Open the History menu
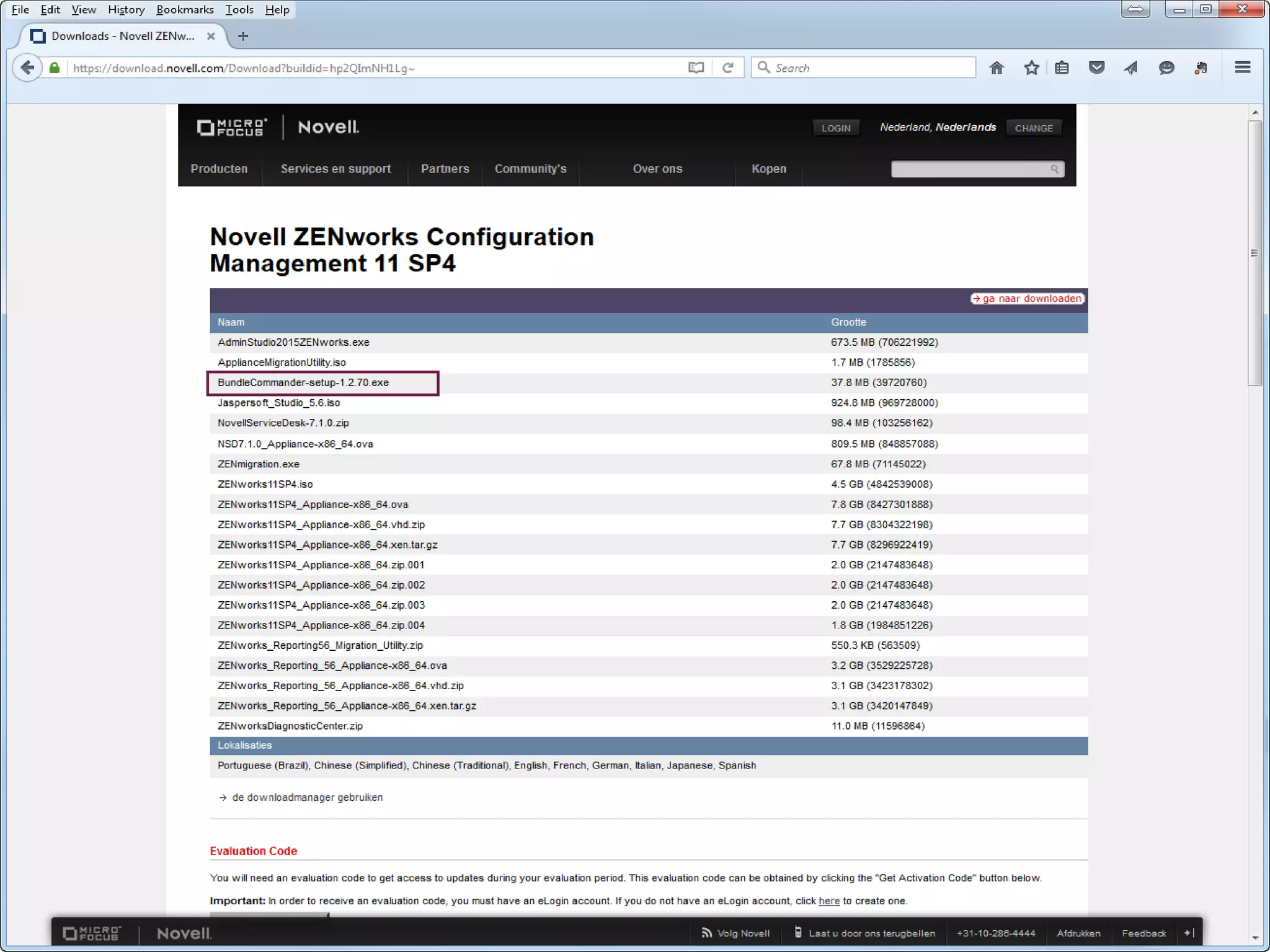 [126, 9]
